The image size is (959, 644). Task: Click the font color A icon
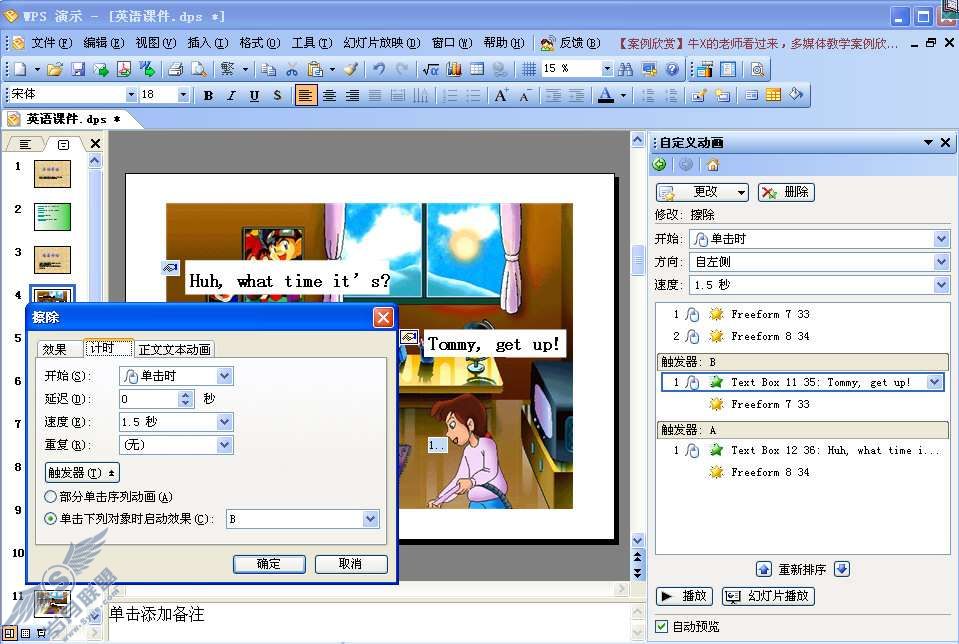(605, 95)
